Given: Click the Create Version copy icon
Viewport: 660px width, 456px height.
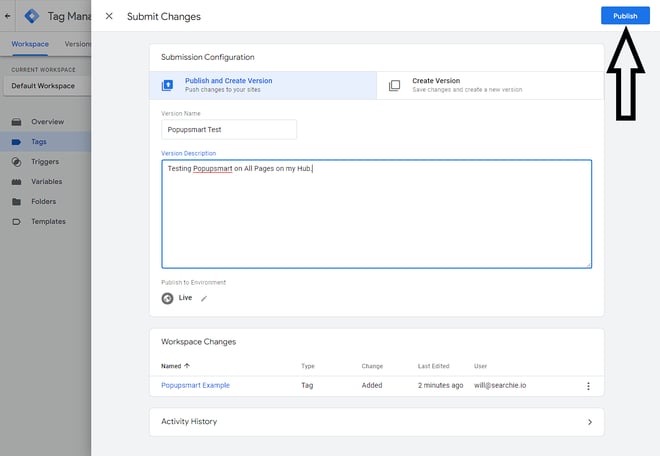Looking at the screenshot, I should point(394,85).
